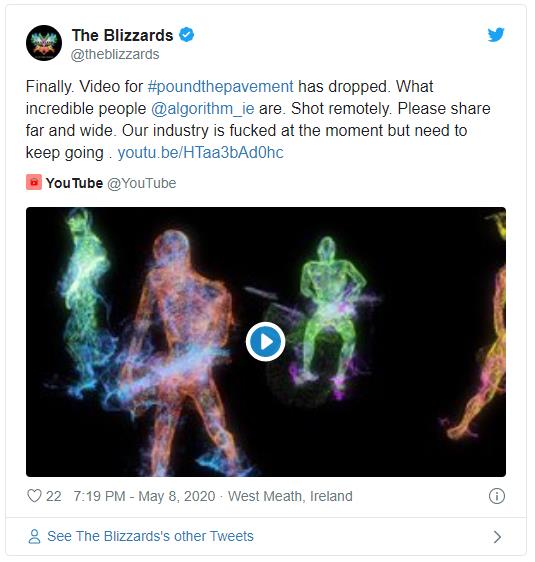Click the red YouTube card icon
Image resolution: width=535 pixels, height=562 pixels.
pyautogui.click(x=34, y=182)
